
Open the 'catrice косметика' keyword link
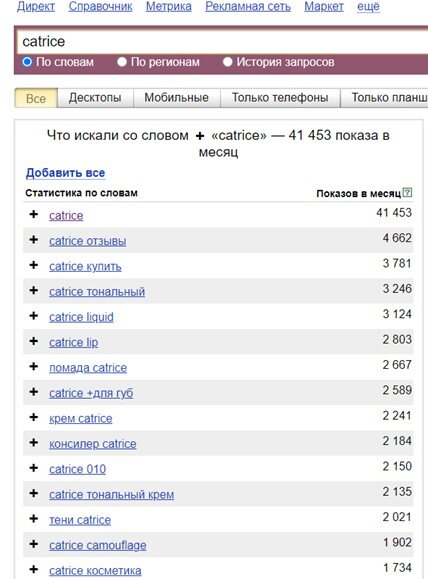point(95,571)
